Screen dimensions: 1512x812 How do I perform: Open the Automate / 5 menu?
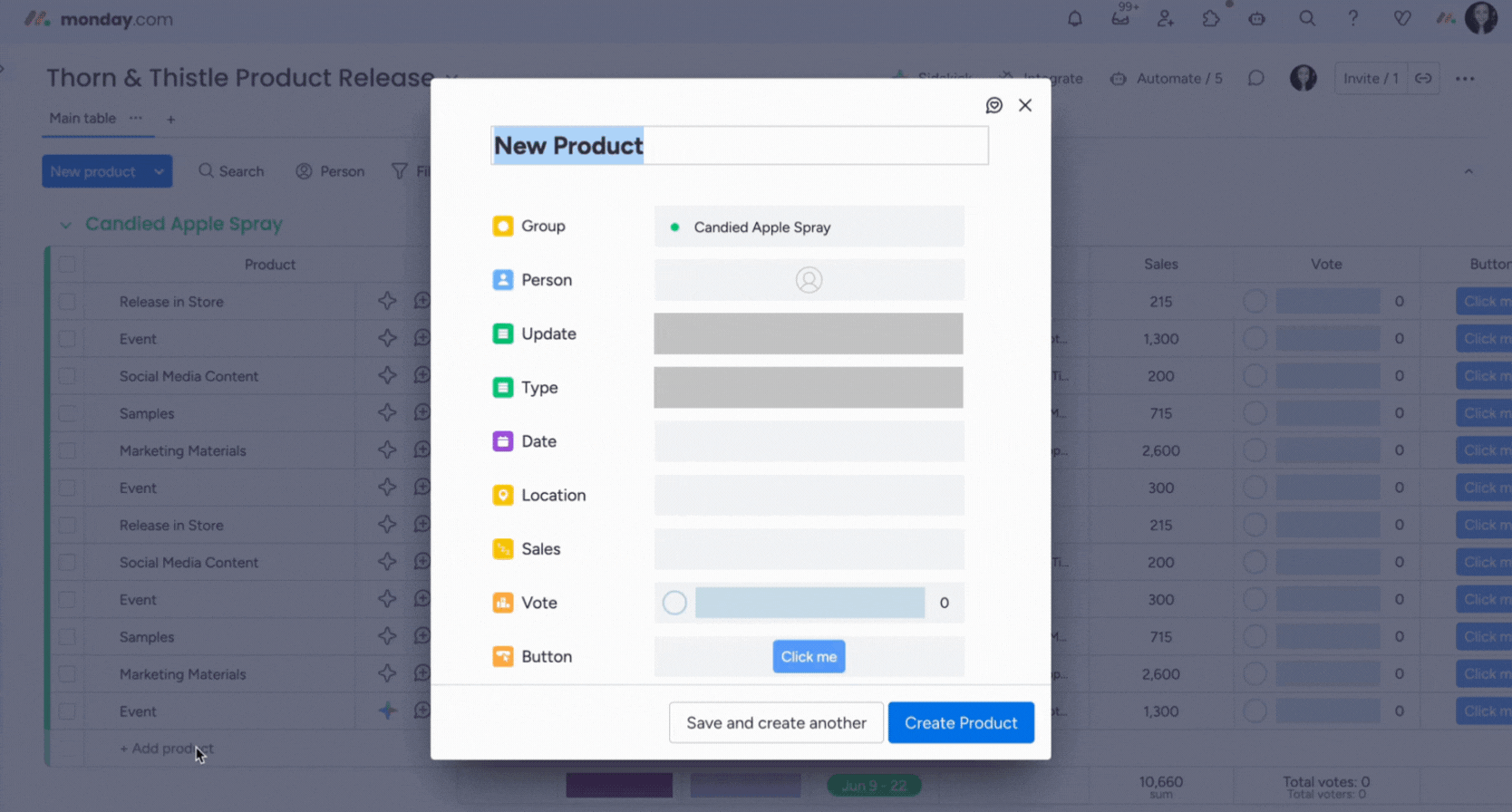point(1167,79)
